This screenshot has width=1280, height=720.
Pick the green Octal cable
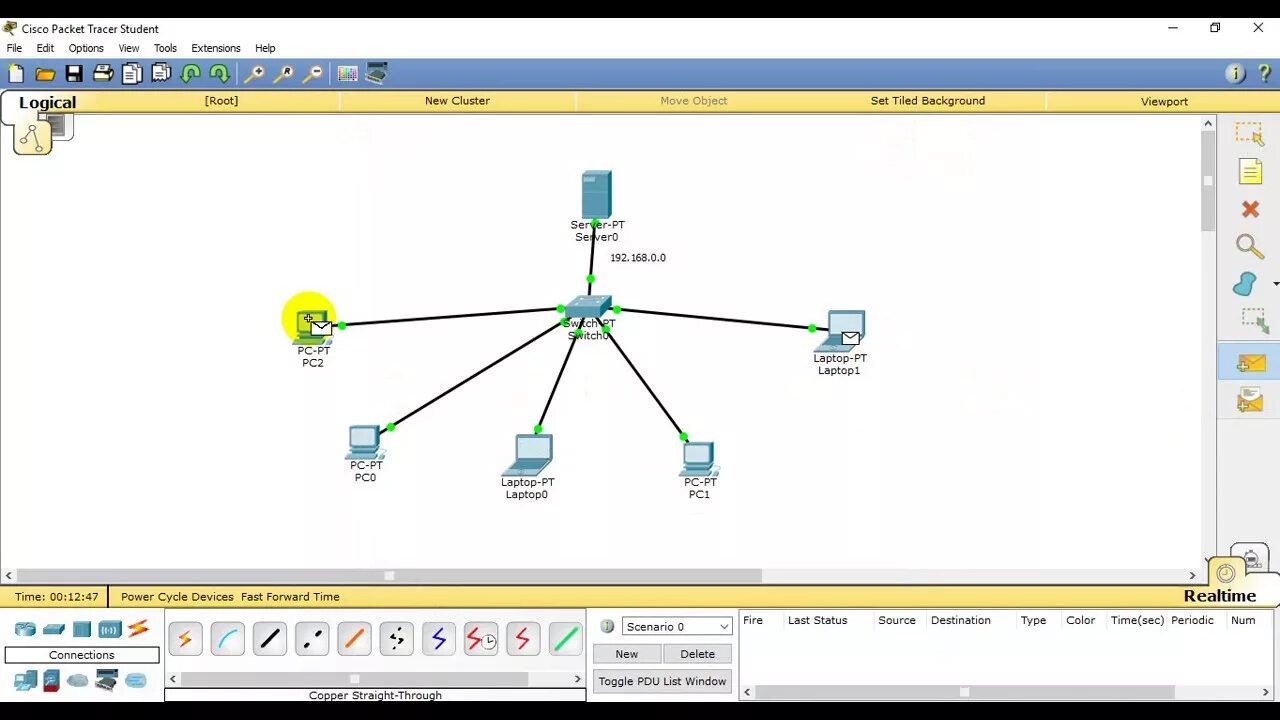coord(566,638)
